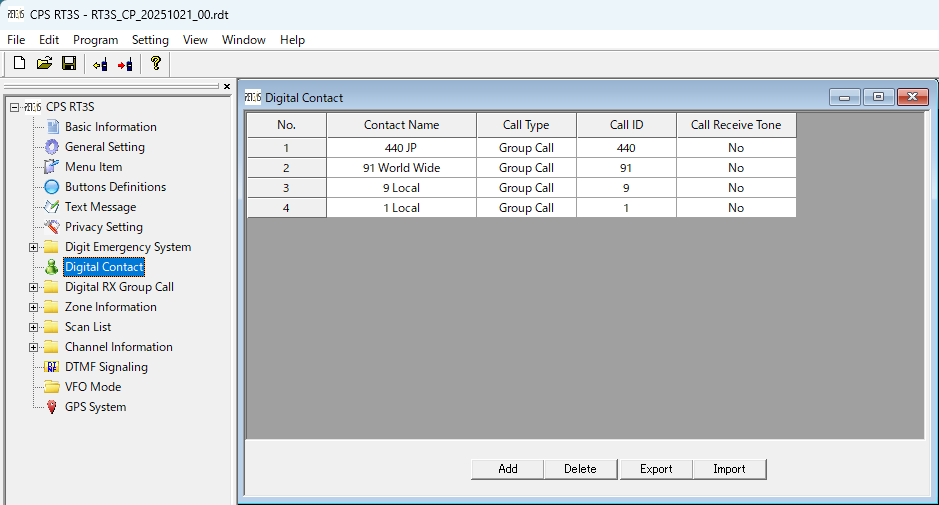Click the Call ID column header

coord(626,125)
